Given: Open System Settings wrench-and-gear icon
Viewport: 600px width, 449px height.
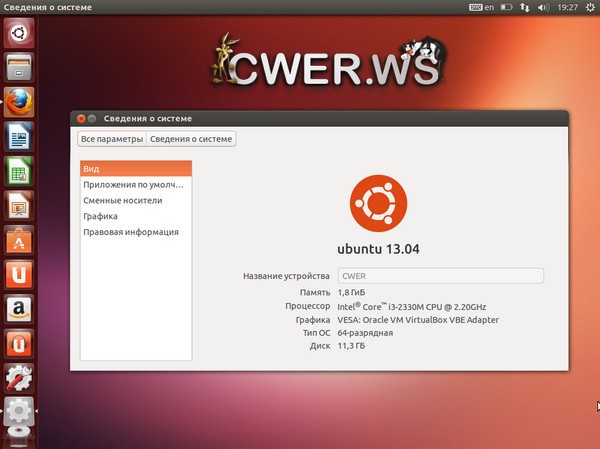Looking at the screenshot, I should pos(17,377).
